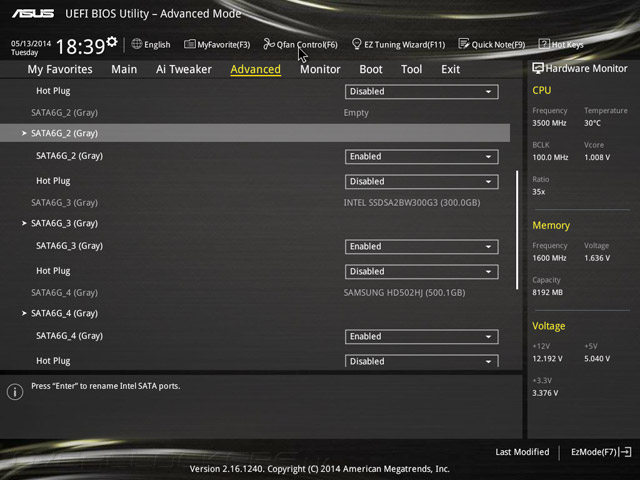Click the info circle icon in help area
The height and width of the screenshot is (480, 640).
[x=15, y=392]
